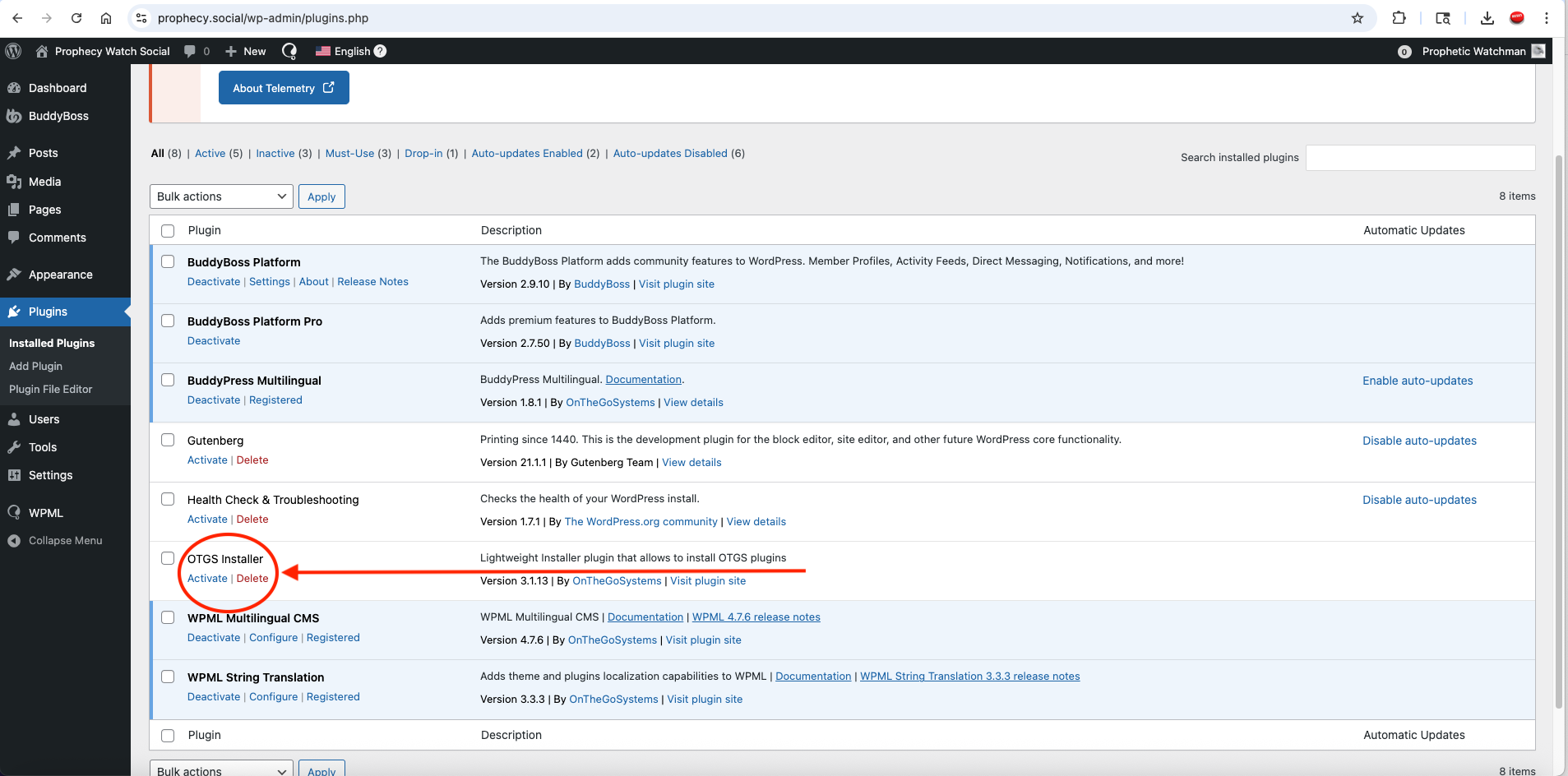Click the help question mark beside English

[380, 51]
